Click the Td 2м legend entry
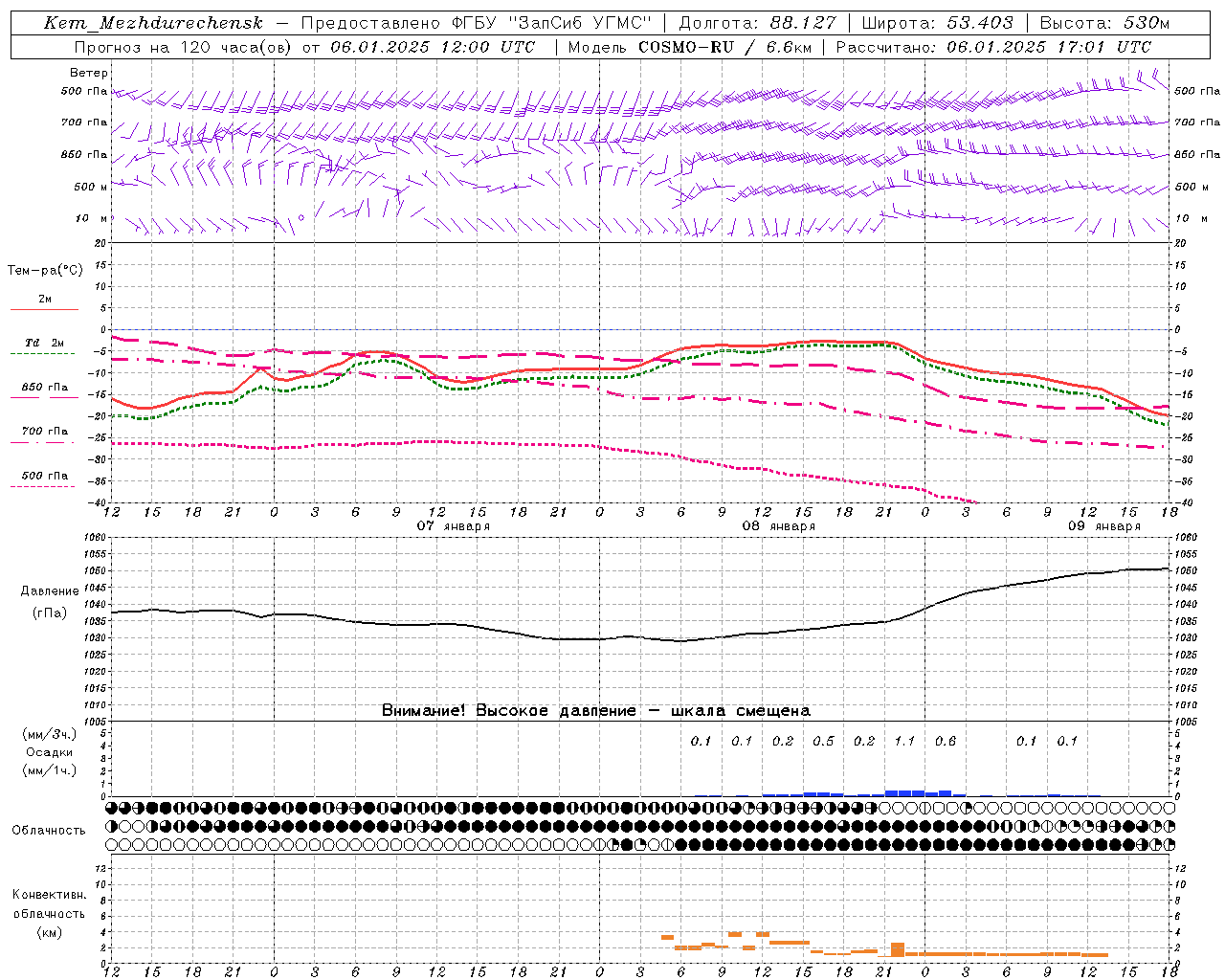The image size is (1225, 980). [44, 343]
